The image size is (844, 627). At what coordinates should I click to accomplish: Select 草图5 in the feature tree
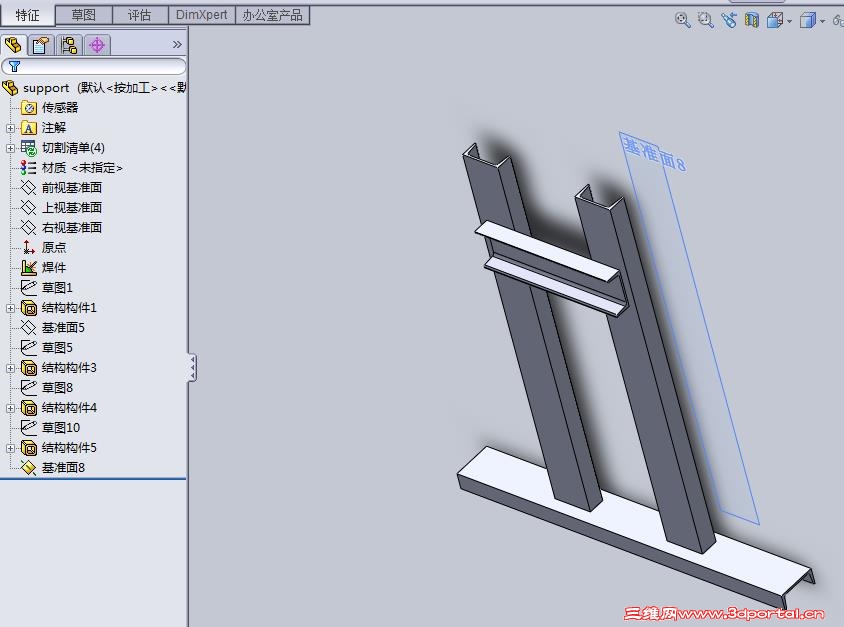[57, 348]
